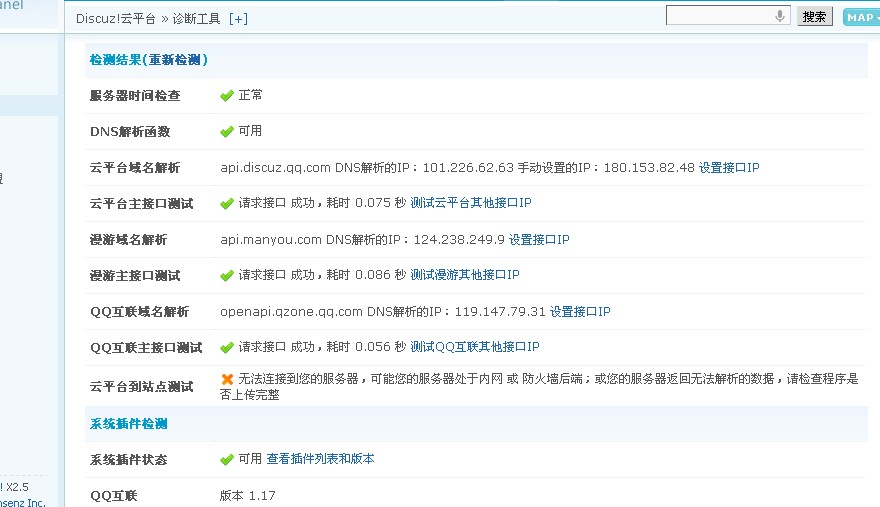Select the 云平台域名解析 row label
The height and width of the screenshot is (507, 880).
(135, 168)
